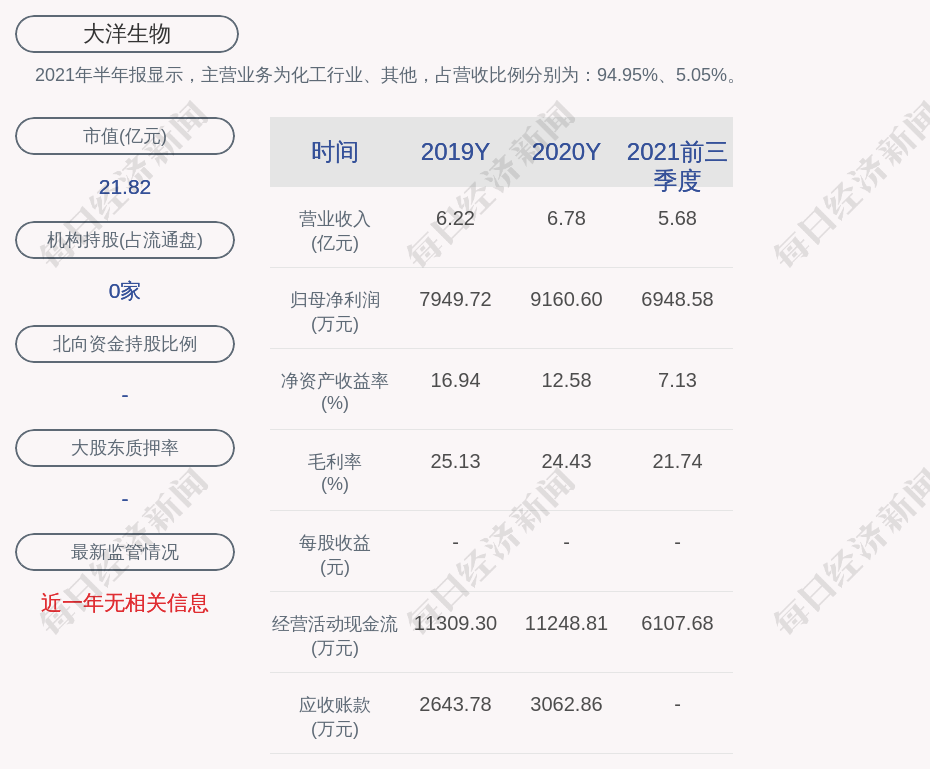Select revenue value 6.22

tap(456, 218)
